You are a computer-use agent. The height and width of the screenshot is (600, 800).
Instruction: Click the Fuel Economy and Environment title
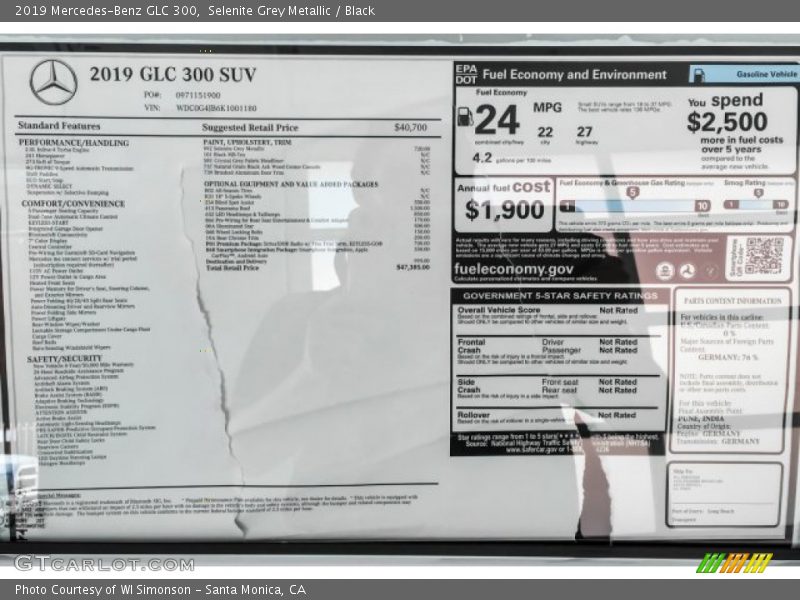click(x=574, y=75)
